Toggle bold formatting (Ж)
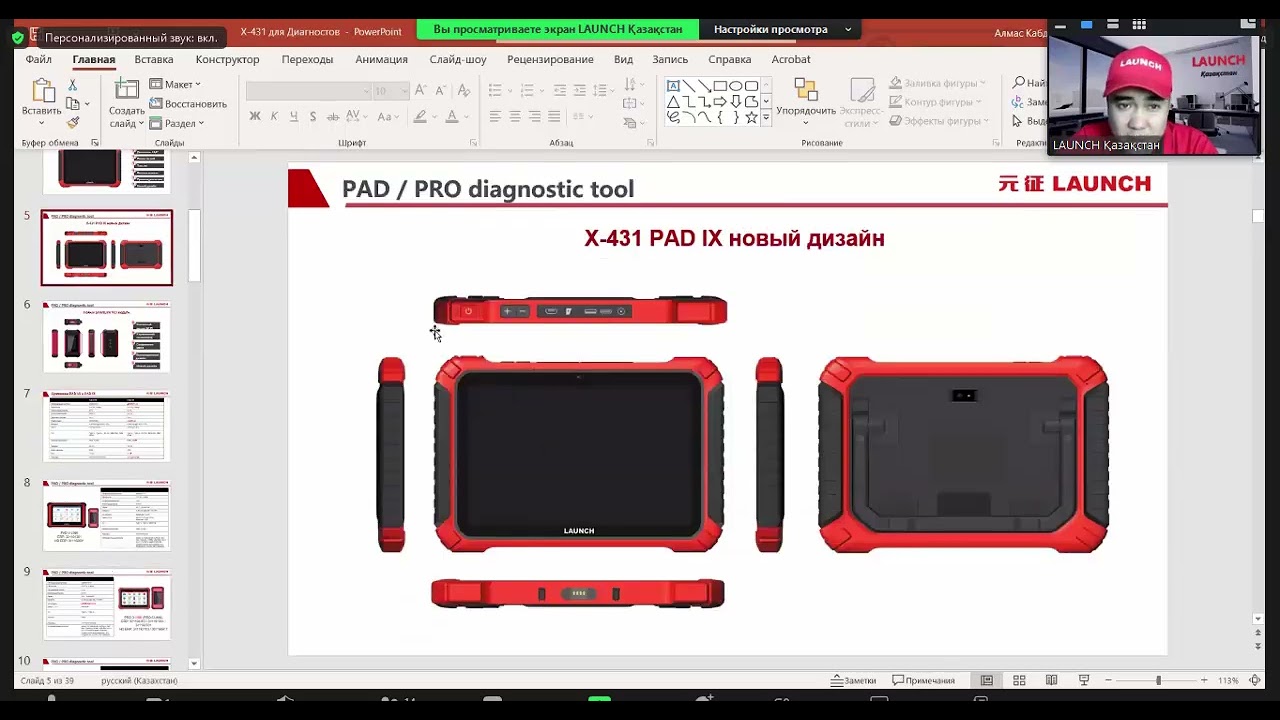 pyautogui.click(x=255, y=117)
